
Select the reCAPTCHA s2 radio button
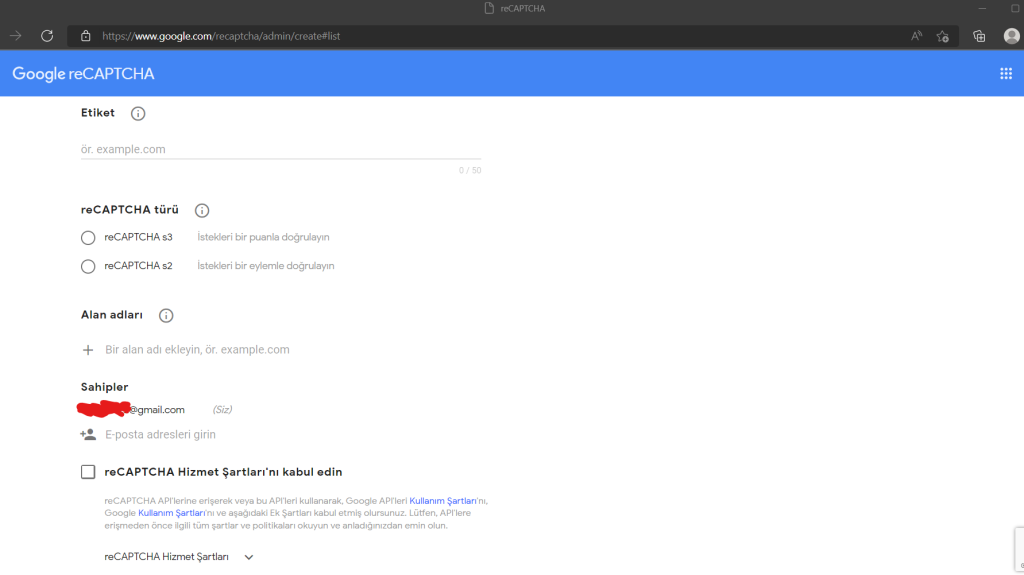[x=88, y=266]
